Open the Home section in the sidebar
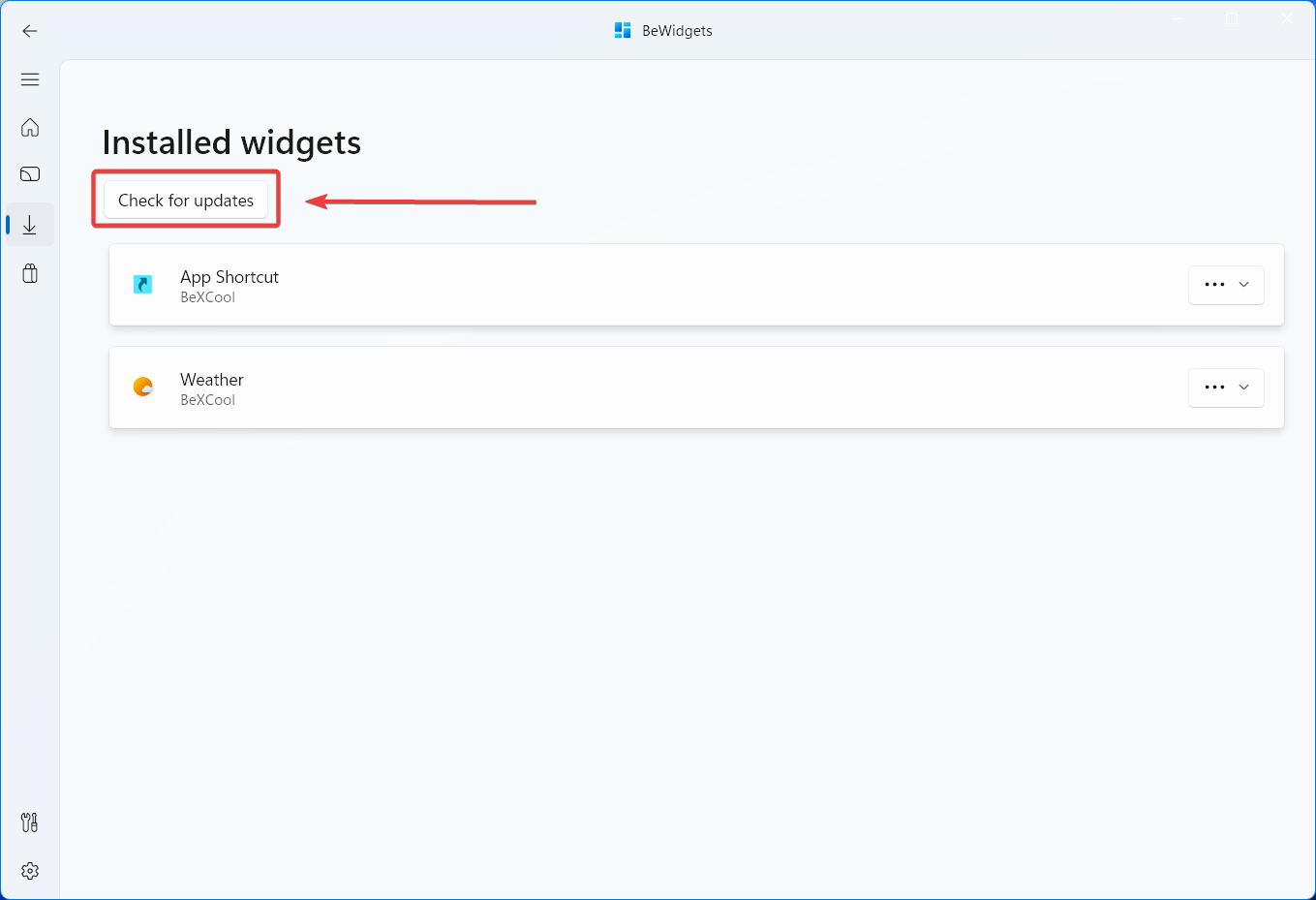Viewport: 1316px width, 900px height. click(x=30, y=127)
